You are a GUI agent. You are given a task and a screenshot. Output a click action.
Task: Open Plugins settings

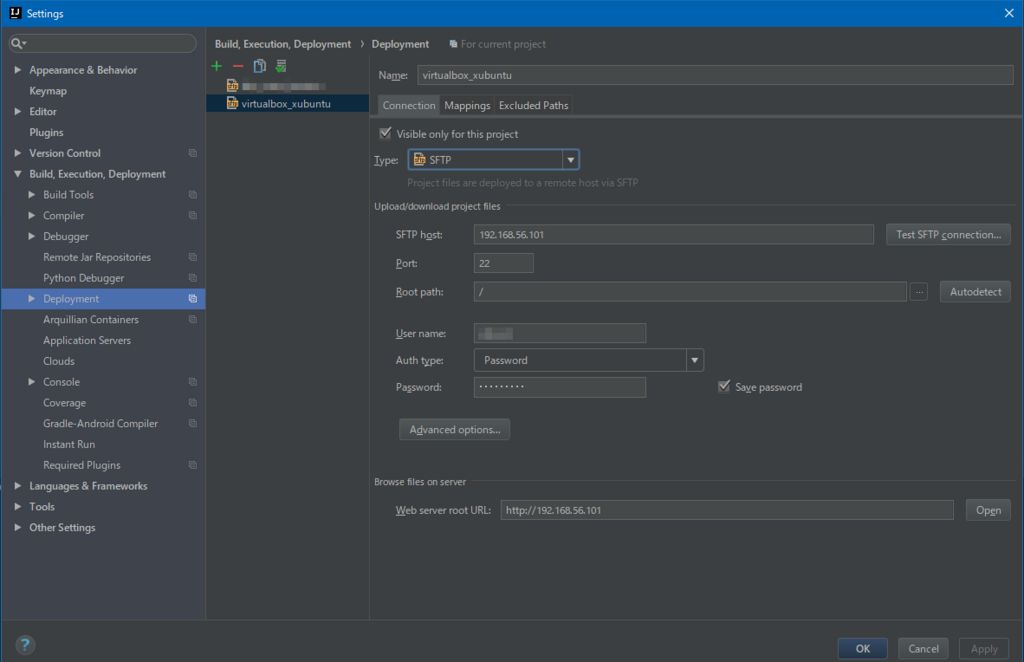46,133
